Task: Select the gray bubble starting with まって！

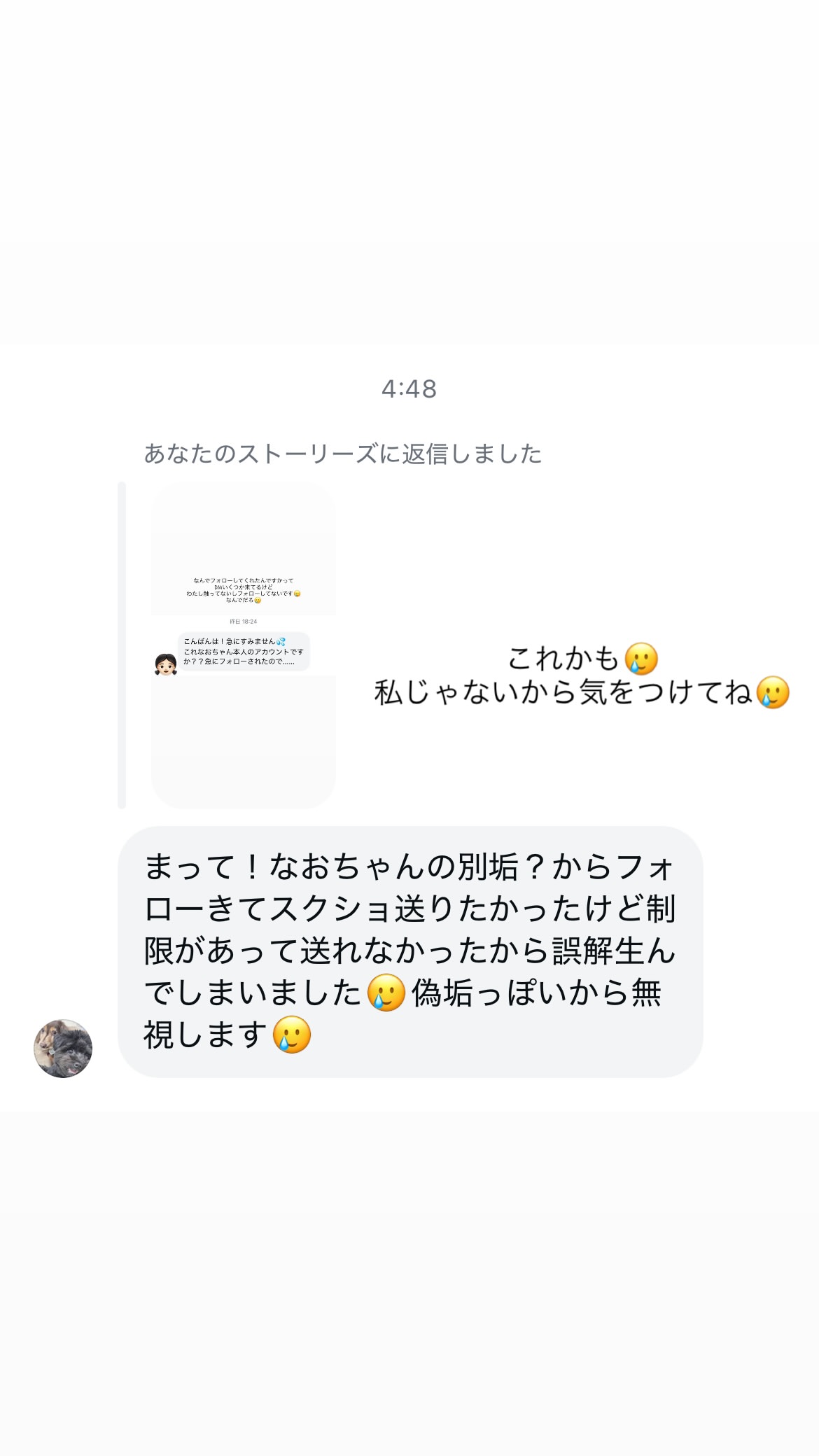Action: click(x=410, y=951)
